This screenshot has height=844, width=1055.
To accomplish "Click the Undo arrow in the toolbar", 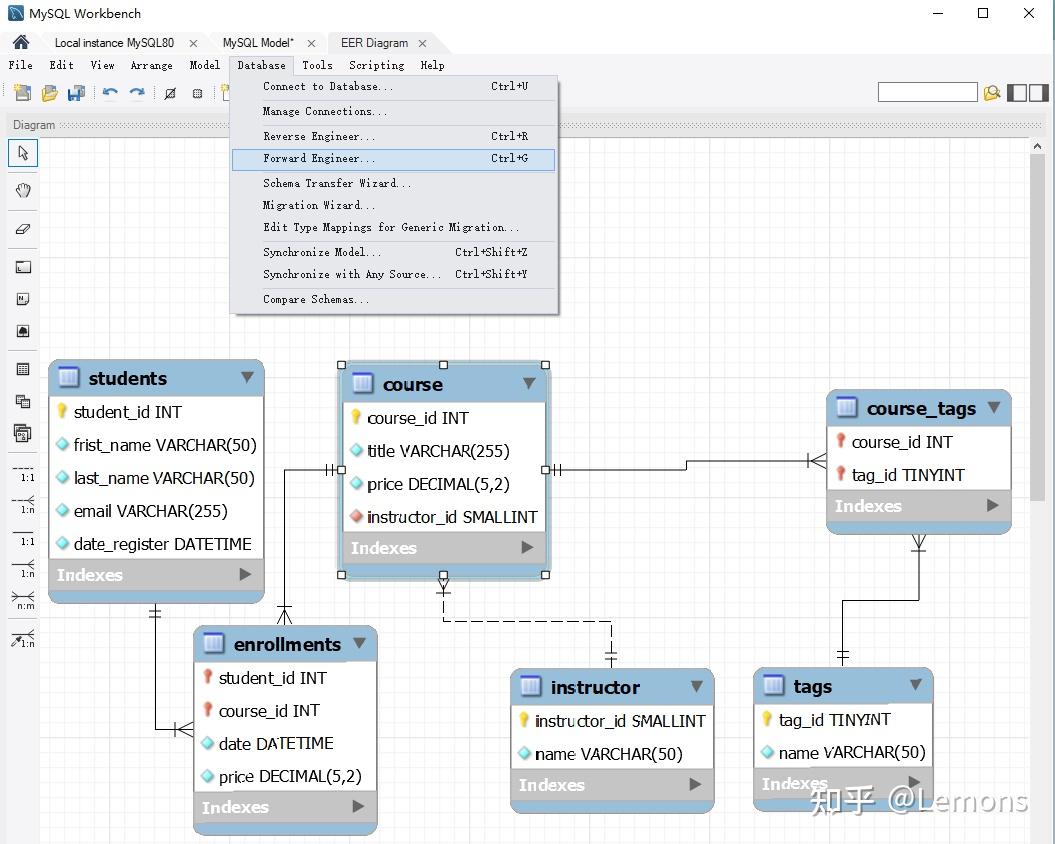I will (108, 92).
